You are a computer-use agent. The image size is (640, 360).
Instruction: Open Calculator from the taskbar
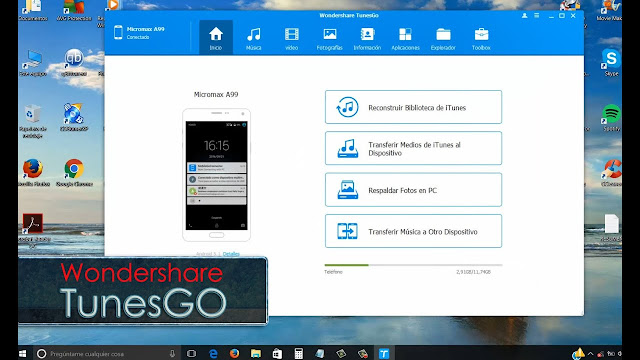pos(299,353)
